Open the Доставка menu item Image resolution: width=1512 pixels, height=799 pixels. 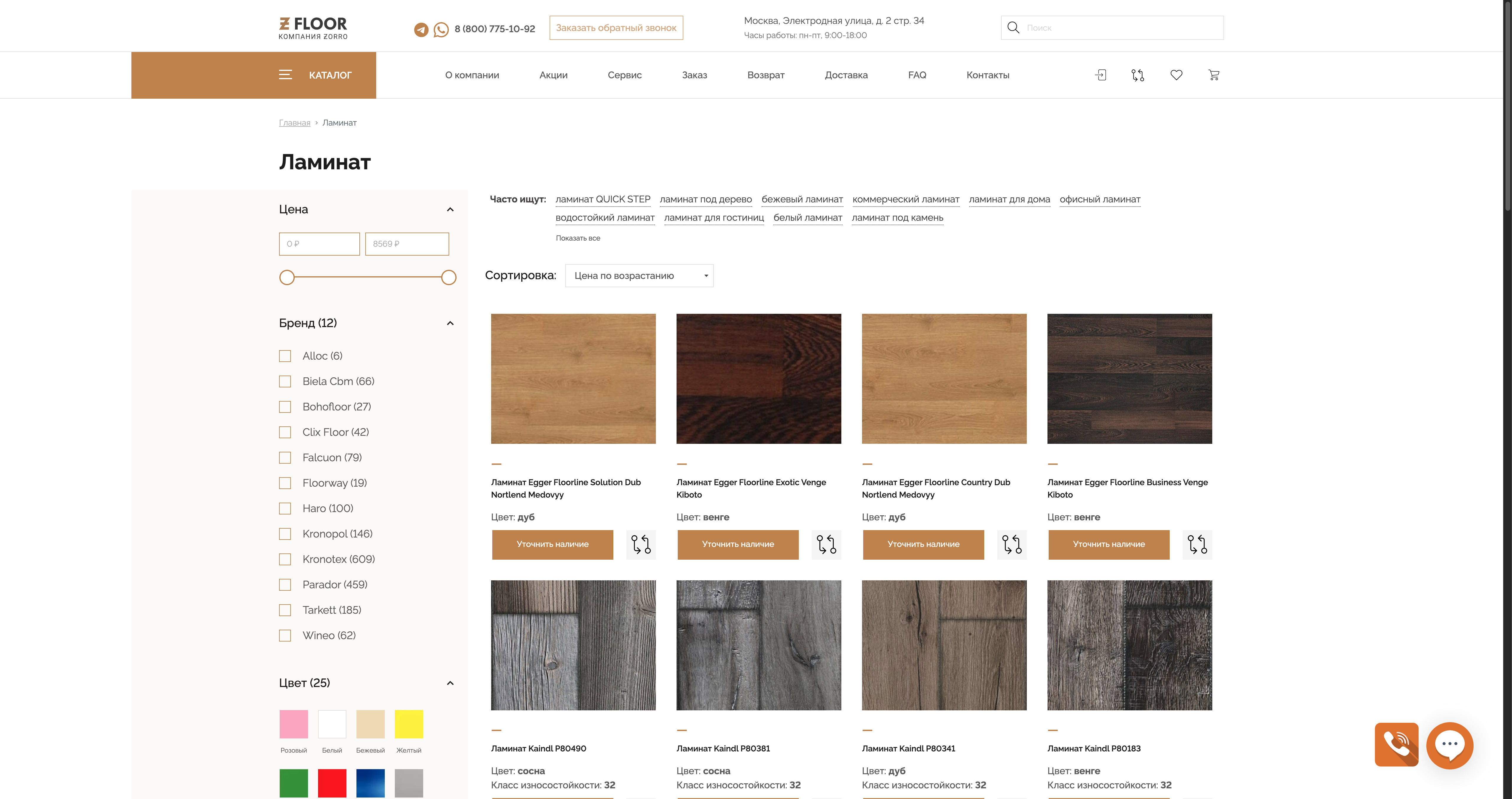pos(846,75)
